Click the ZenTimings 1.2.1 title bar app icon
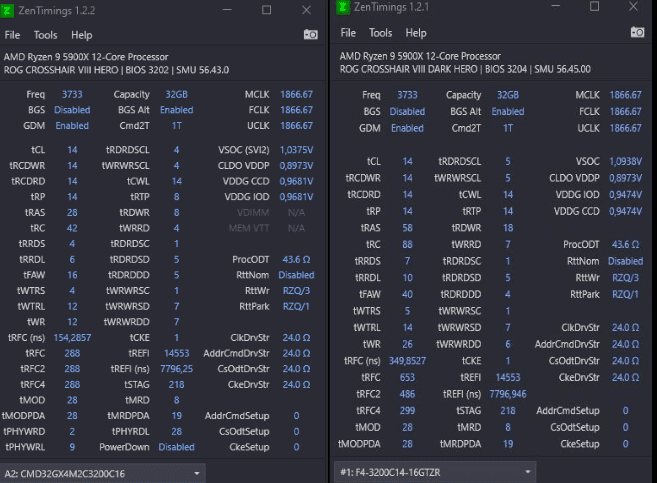659x483 pixels. point(344,8)
